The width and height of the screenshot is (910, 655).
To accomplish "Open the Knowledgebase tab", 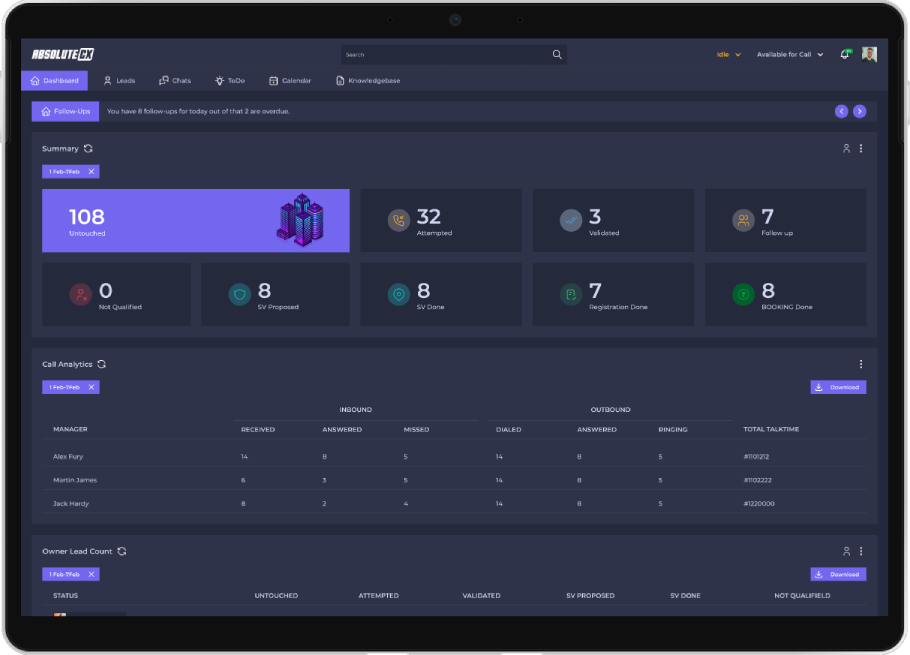I will coord(368,81).
